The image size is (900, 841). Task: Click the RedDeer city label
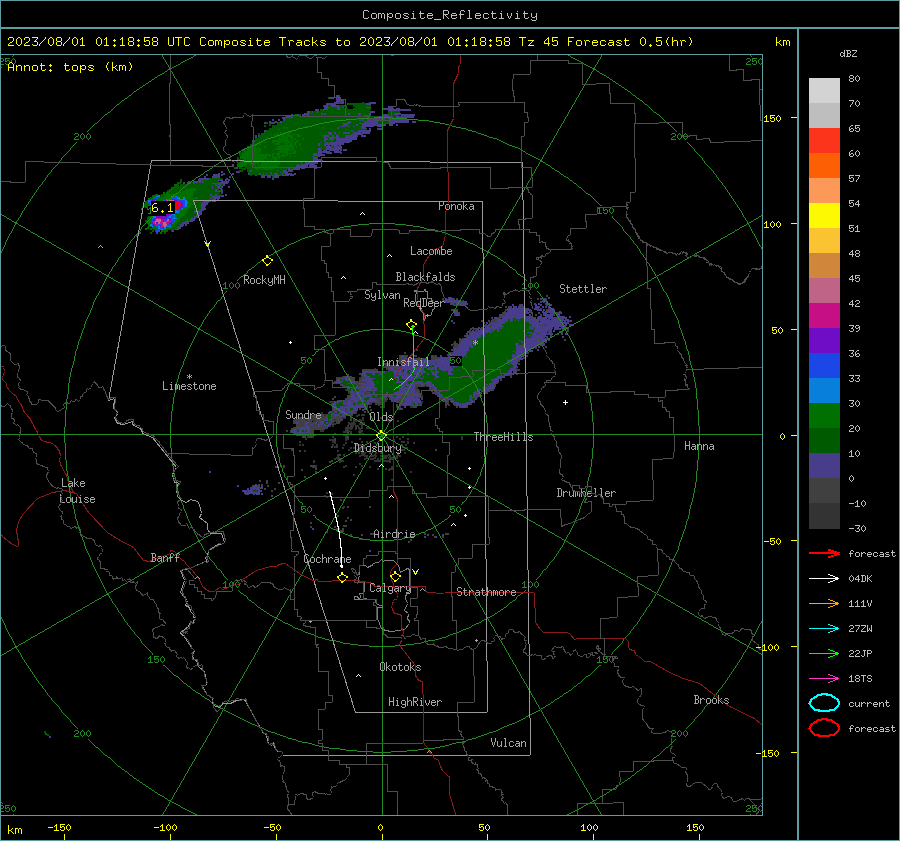[423, 303]
